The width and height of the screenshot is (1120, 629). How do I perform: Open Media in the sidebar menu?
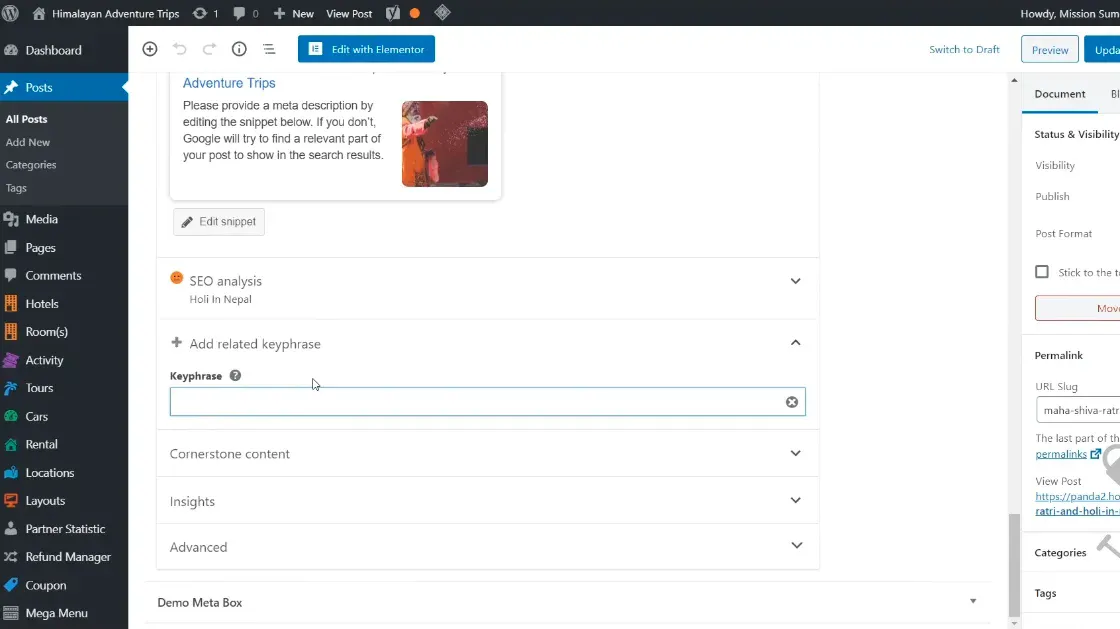41,219
